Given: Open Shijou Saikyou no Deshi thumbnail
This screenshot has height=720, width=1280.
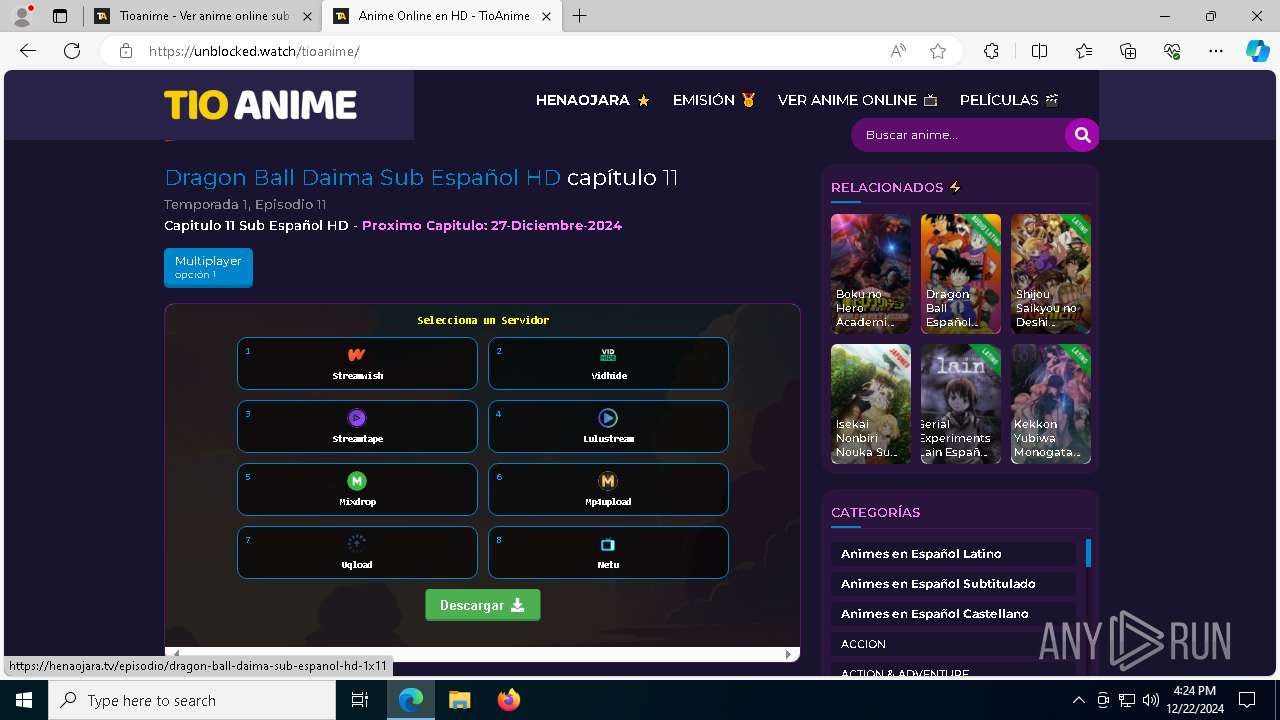Looking at the screenshot, I should click(x=1051, y=274).
